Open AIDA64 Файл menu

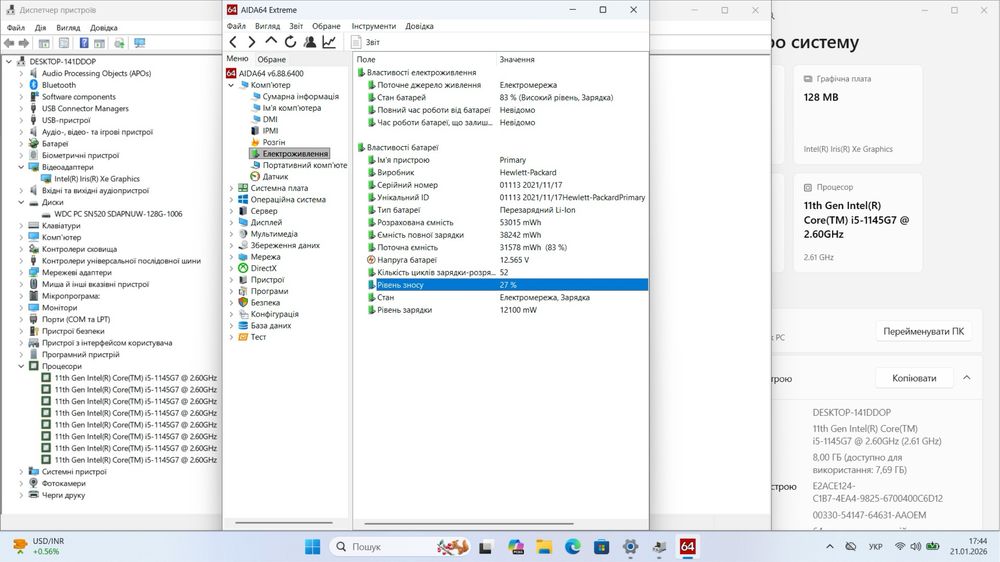pyautogui.click(x=236, y=26)
